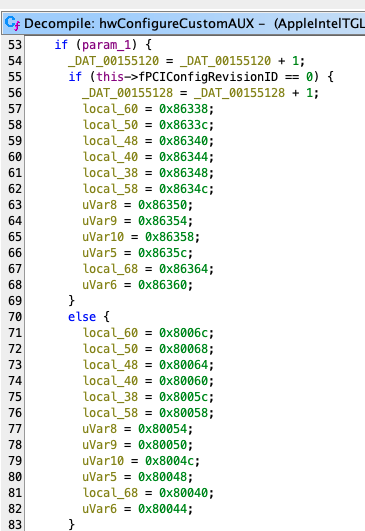365x531 pixels.
Task: Click value 0x86354
Action: (162, 221)
